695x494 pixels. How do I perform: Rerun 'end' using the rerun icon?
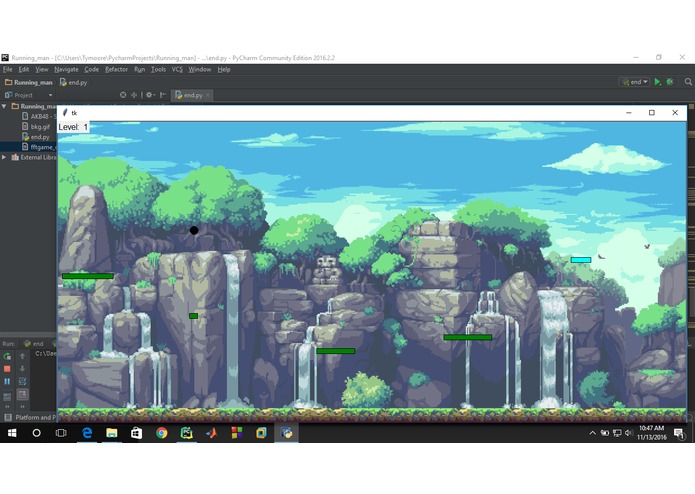(7, 356)
